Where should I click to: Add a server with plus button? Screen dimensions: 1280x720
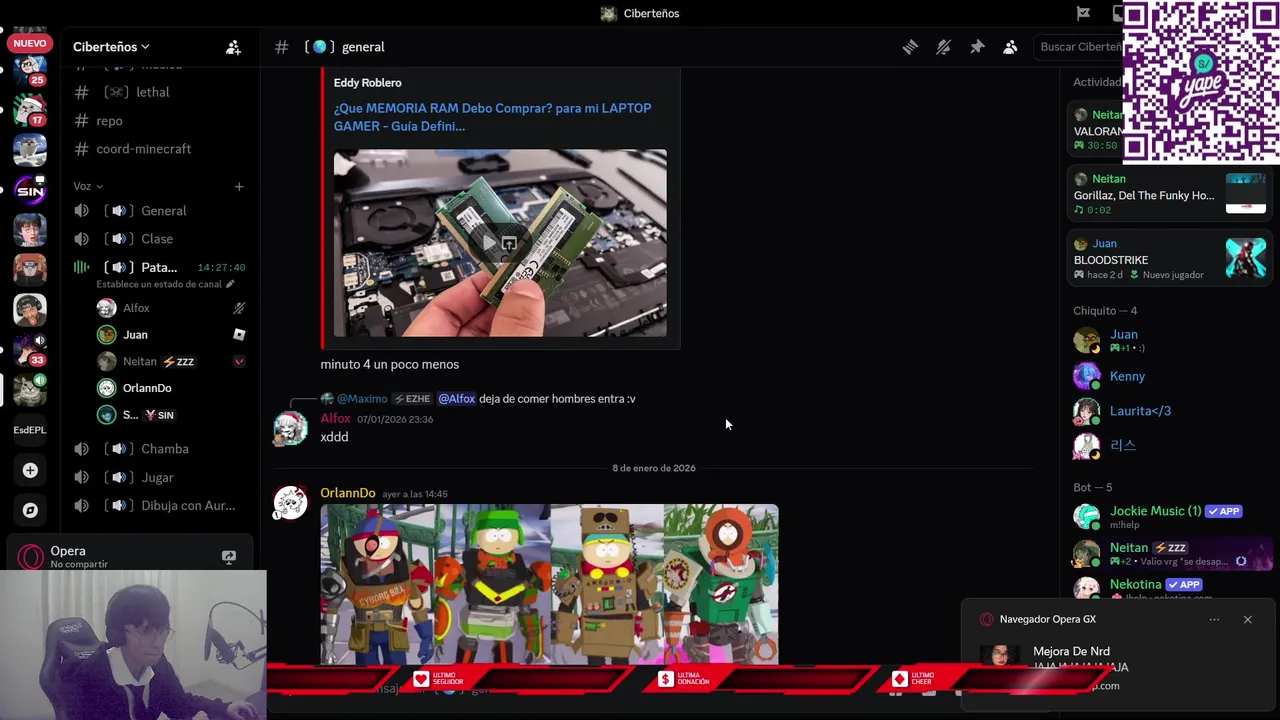pyautogui.click(x=30, y=470)
